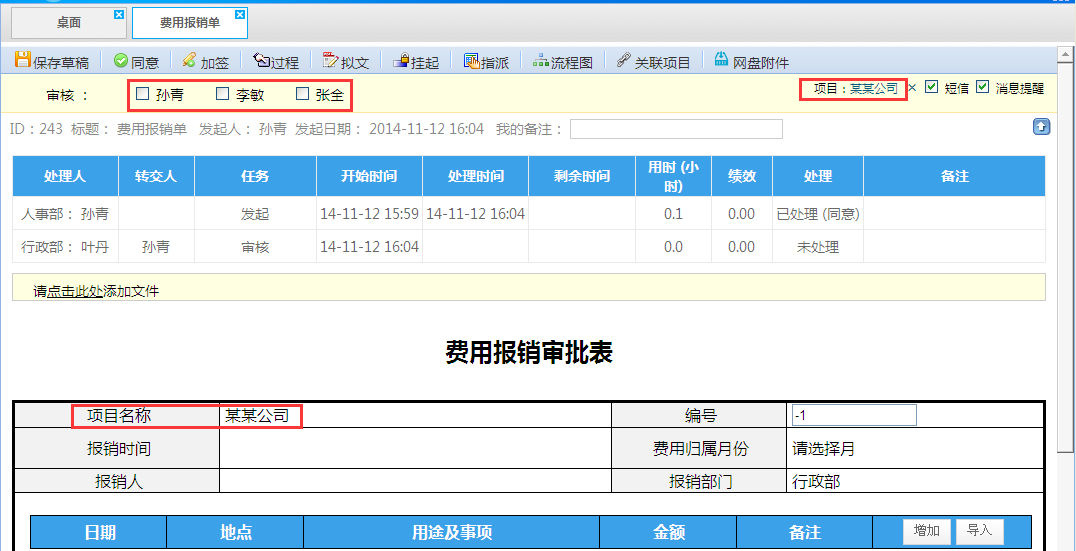This screenshot has height=551, width=1076.
Task: Click the 某某公司 value in the form
Action: [x=257, y=415]
